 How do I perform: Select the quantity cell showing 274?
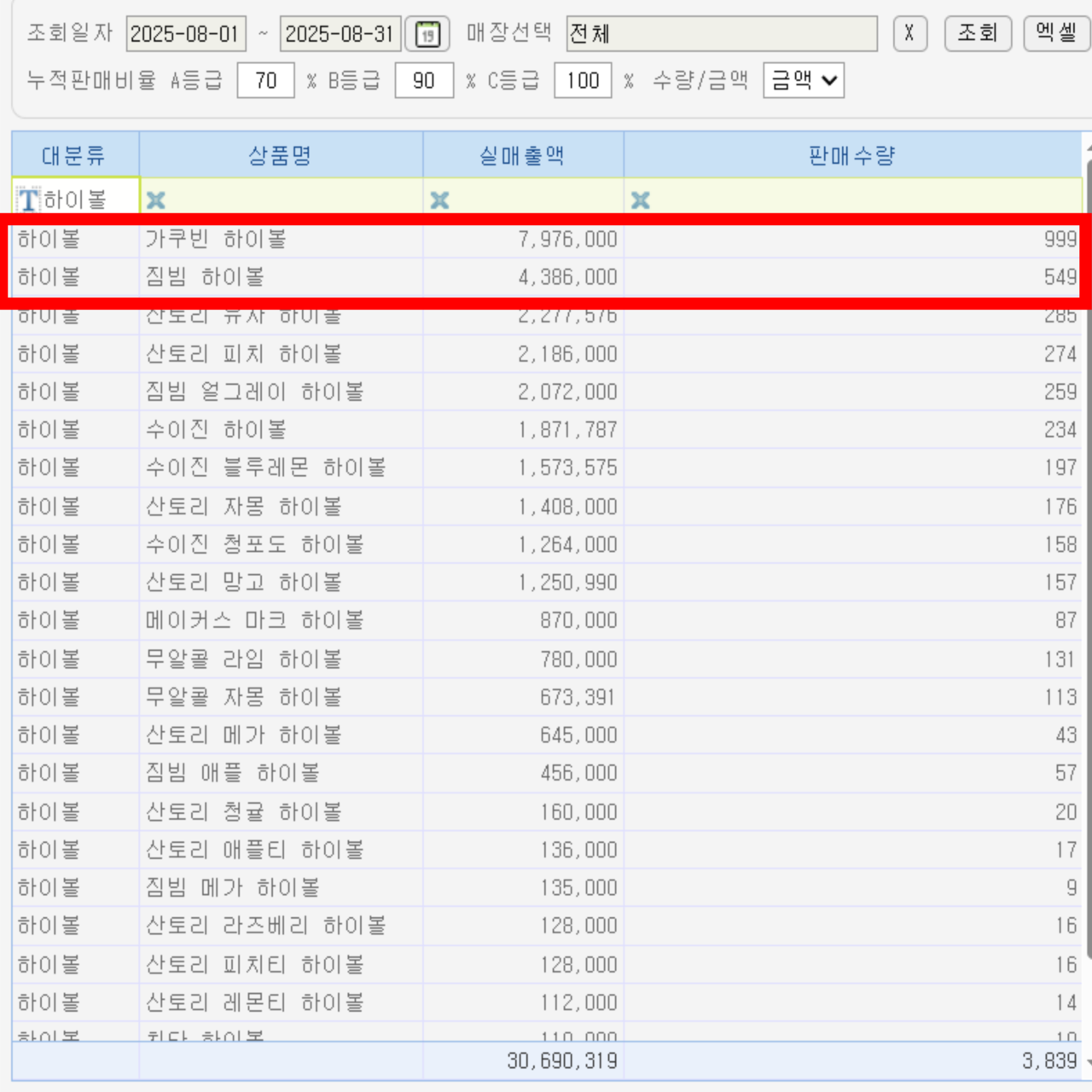click(x=1060, y=354)
